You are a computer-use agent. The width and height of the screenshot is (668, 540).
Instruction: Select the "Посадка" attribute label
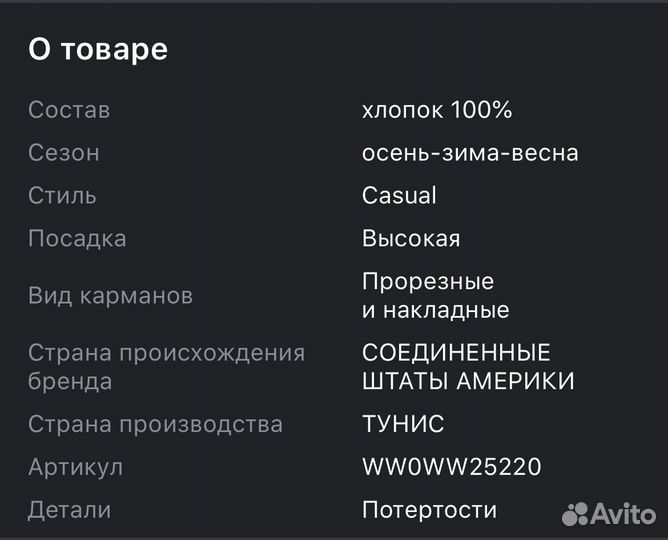point(77,239)
